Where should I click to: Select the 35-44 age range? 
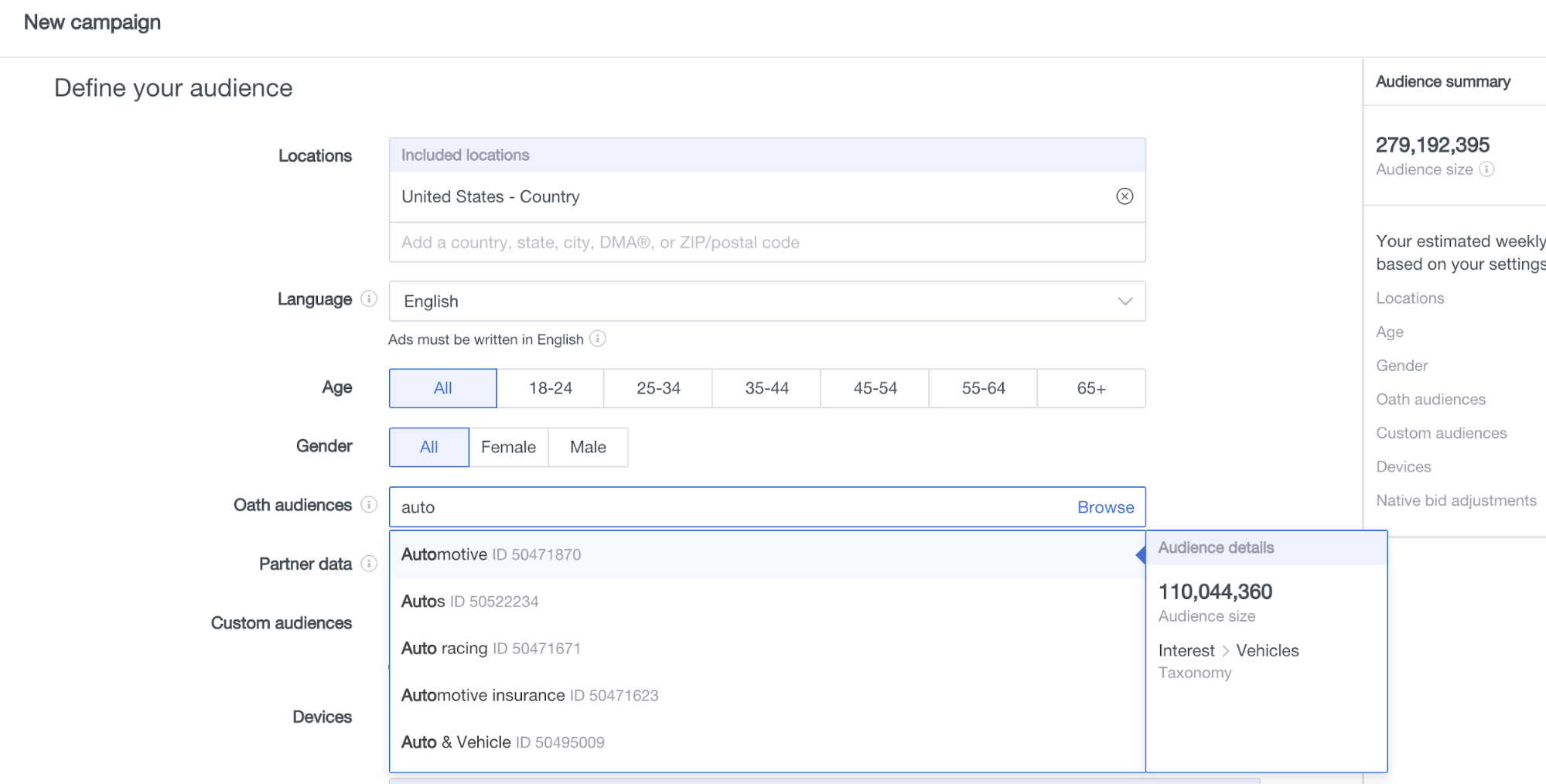click(766, 388)
